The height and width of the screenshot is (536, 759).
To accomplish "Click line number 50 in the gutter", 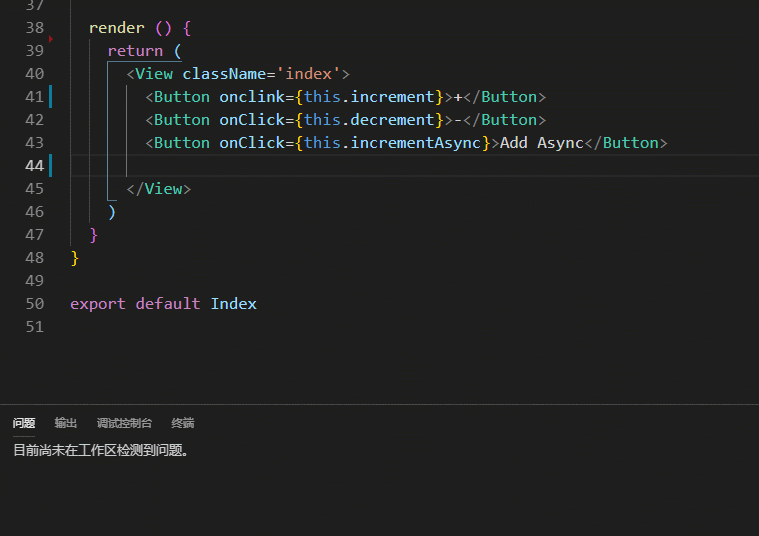I will point(34,304).
